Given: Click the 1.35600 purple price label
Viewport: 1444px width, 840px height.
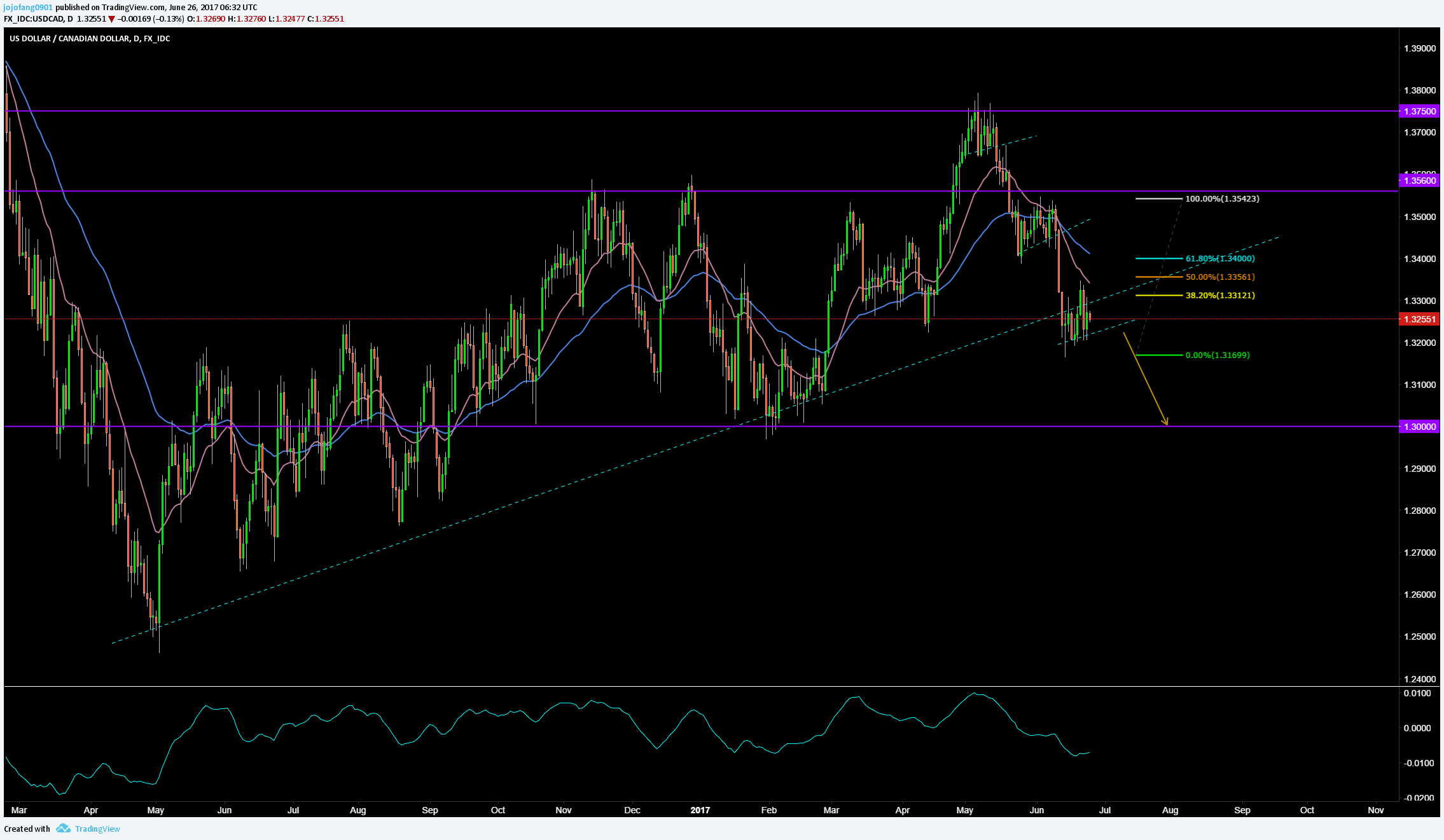Looking at the screenshot, I should (x=1419, y=181).
